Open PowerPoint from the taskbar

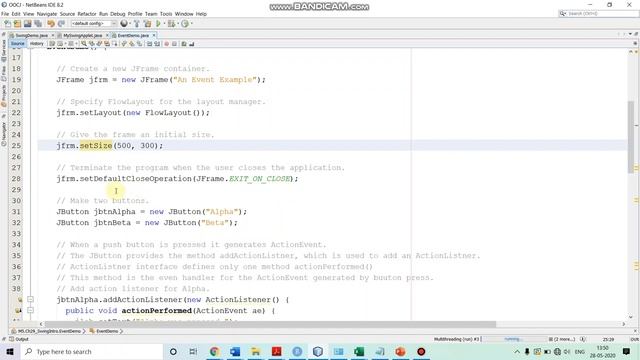[x=400, y=351]
